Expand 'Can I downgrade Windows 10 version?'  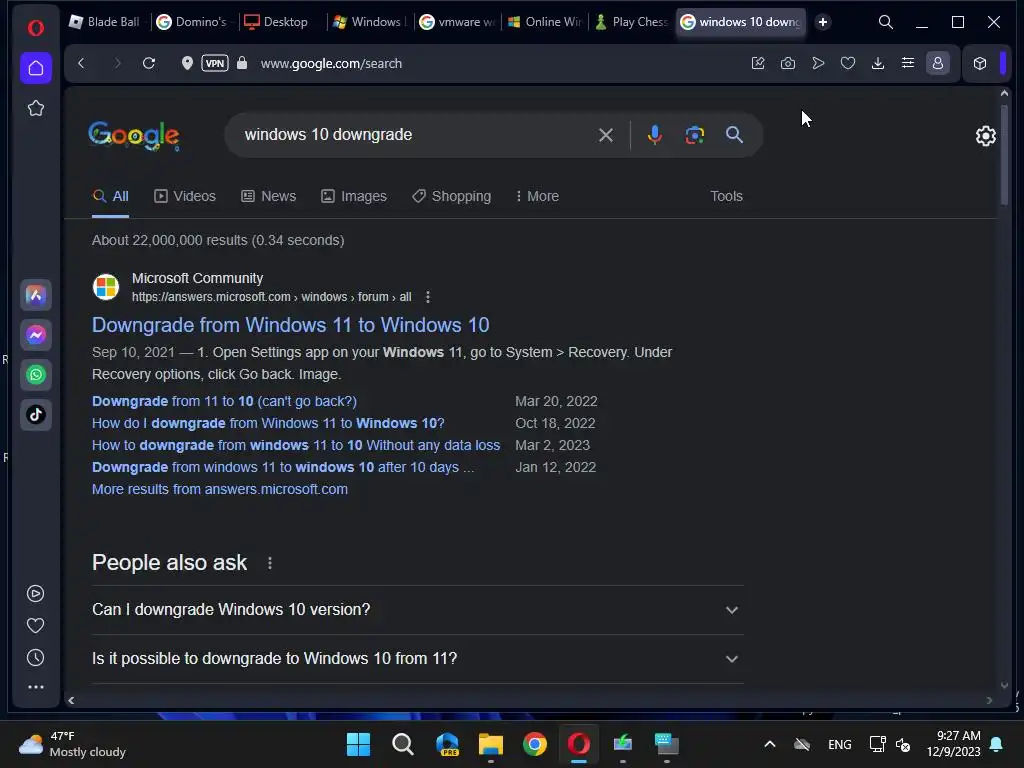pos(418,610)
